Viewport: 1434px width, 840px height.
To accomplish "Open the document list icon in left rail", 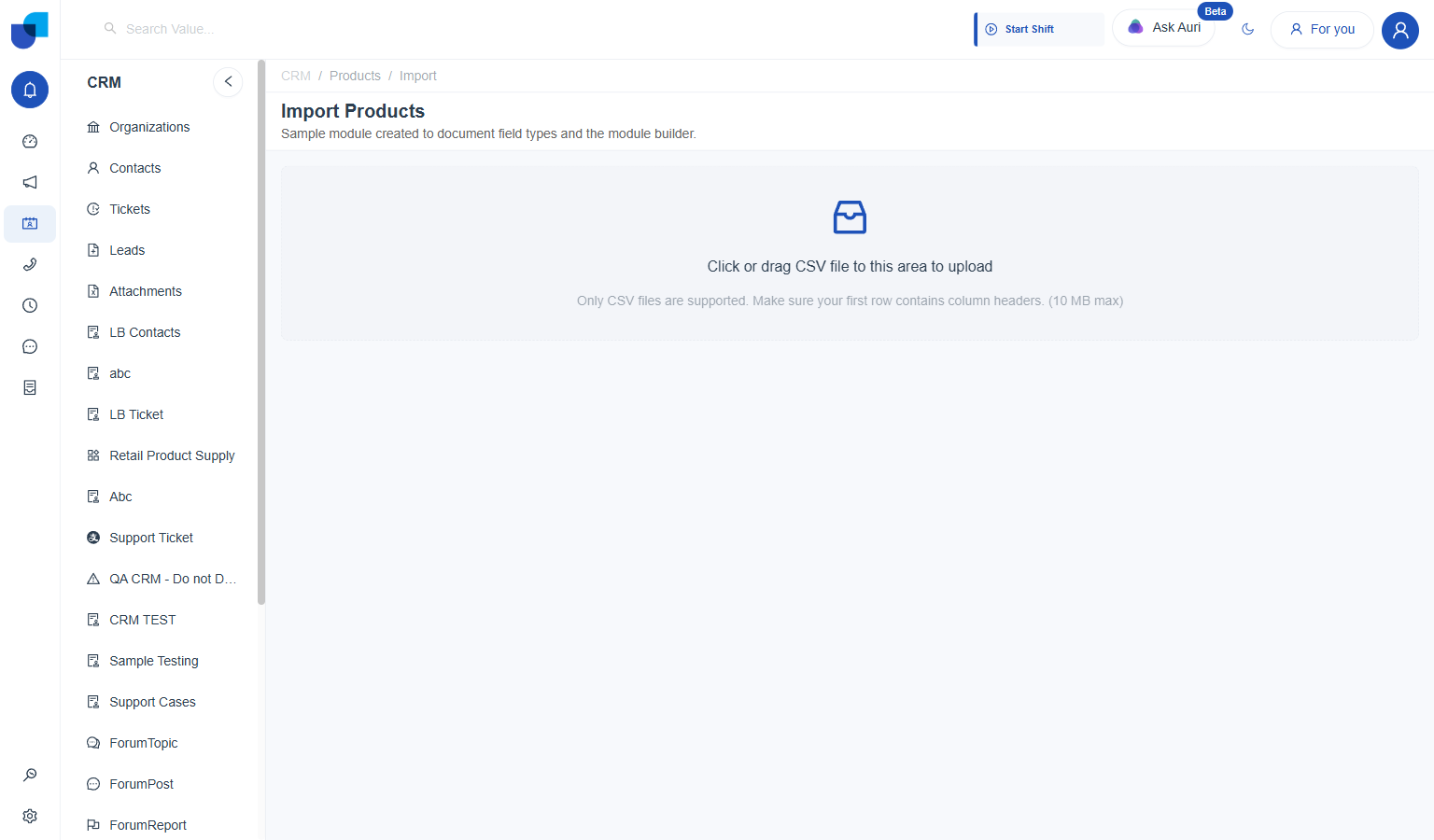I will click(30, 388).
